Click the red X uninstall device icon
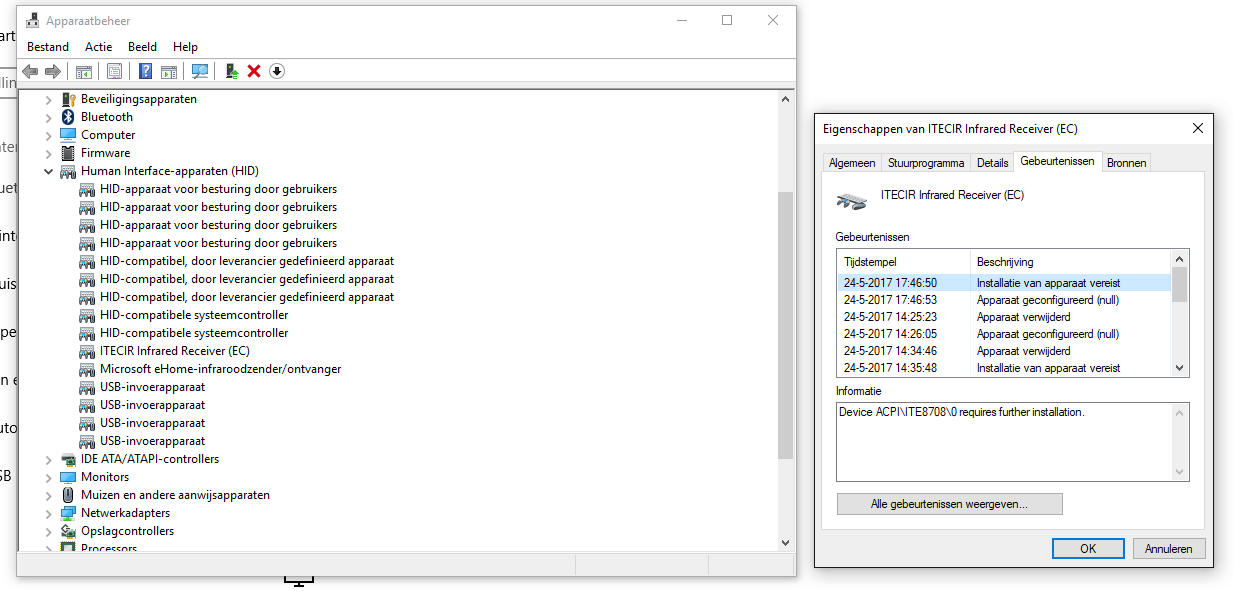This screenshot has height=603, width=1244. tap(254, 71)
